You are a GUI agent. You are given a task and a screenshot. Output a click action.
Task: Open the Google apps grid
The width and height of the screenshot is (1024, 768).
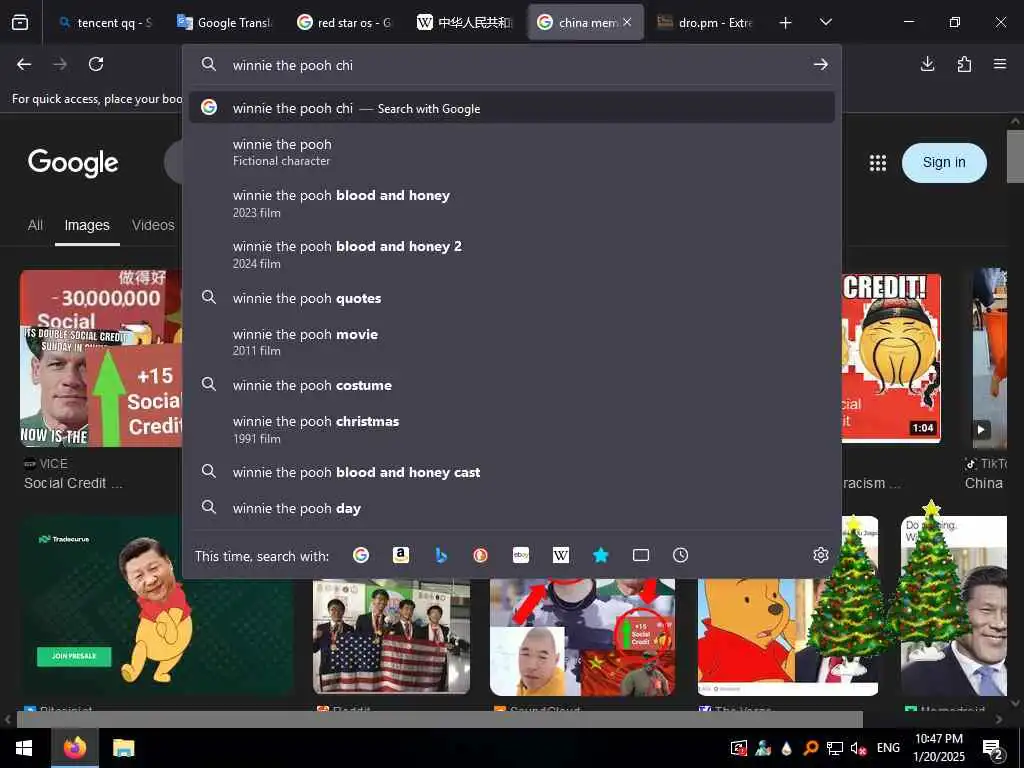(878, 163)
